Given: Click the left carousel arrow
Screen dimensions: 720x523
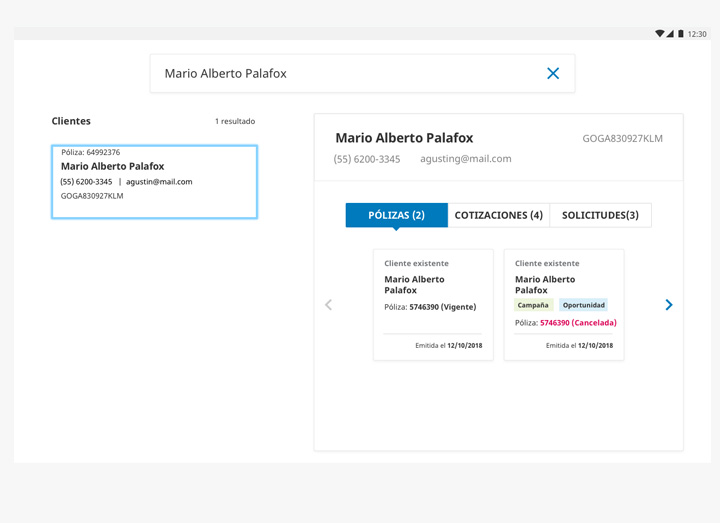Looking at the screenshot, I should [x=328, y=305].
